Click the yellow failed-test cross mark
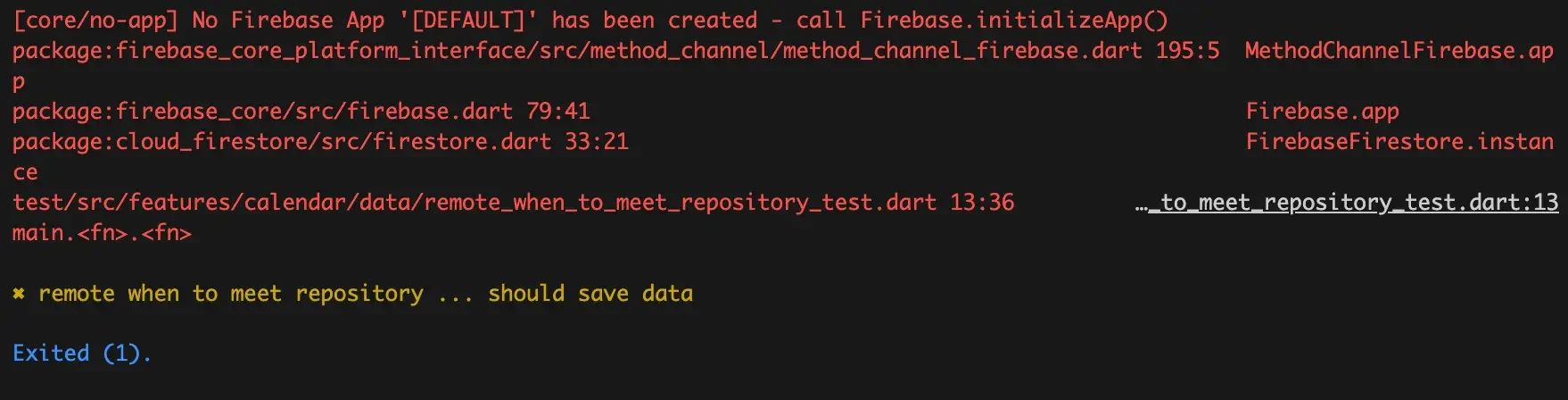Screen dimensions: 1568x400 19,294
